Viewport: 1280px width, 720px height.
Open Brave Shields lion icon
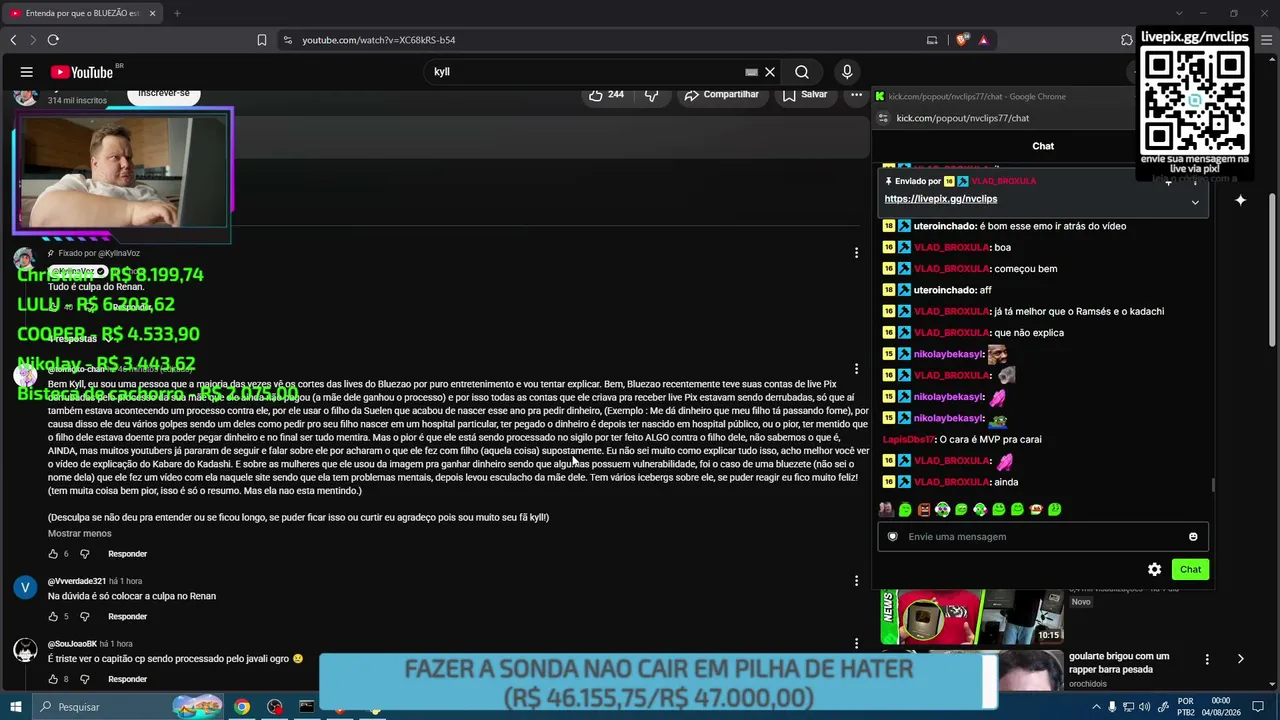(962, 40)
